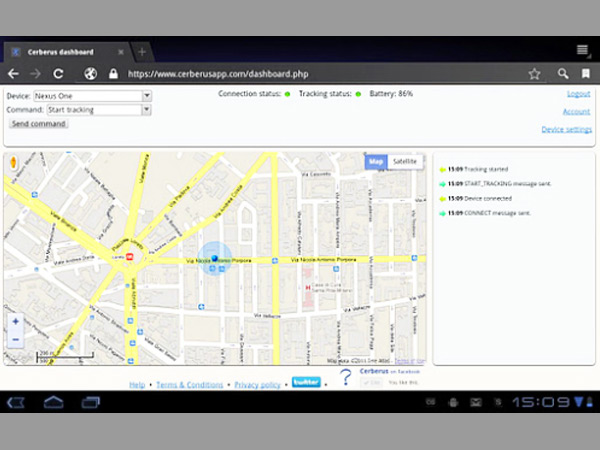The width and height of the screenshot is (600, 450).
Task: Bookmark this page with the star icon
Action: click(535, 74)
